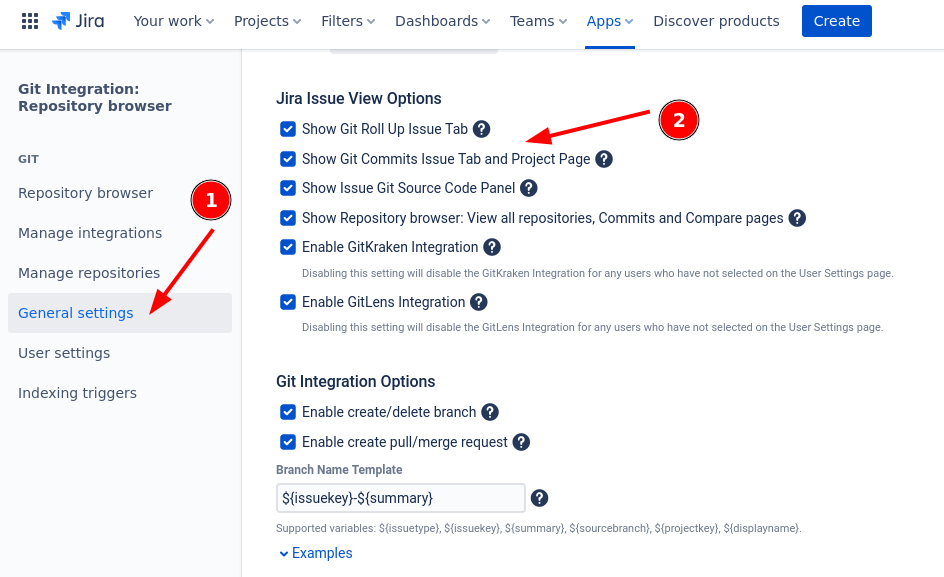Open the app switcher grid icon
944x577 pixels.
point(30,21)
